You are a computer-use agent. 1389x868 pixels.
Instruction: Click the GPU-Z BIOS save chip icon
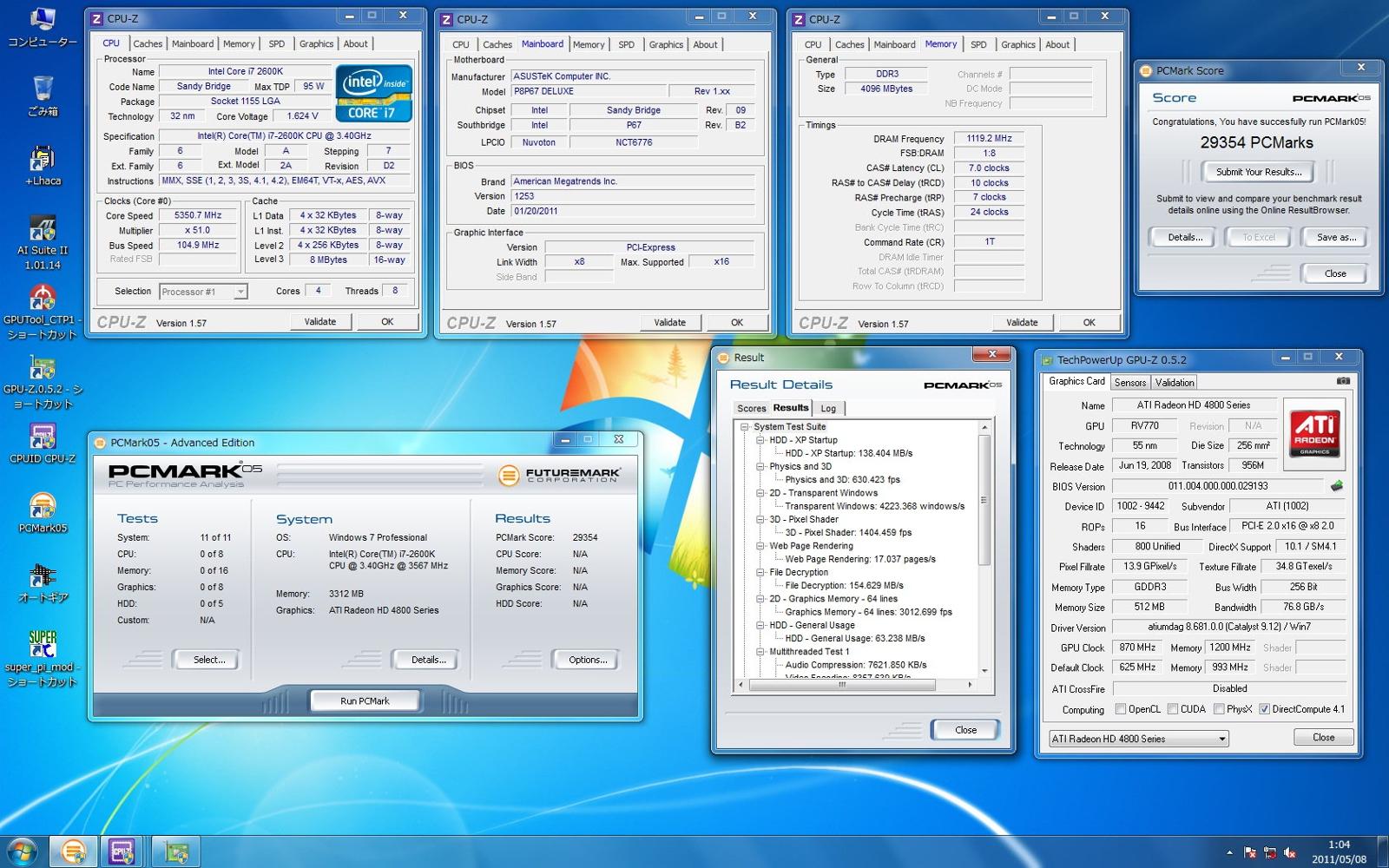[1336, 486]
